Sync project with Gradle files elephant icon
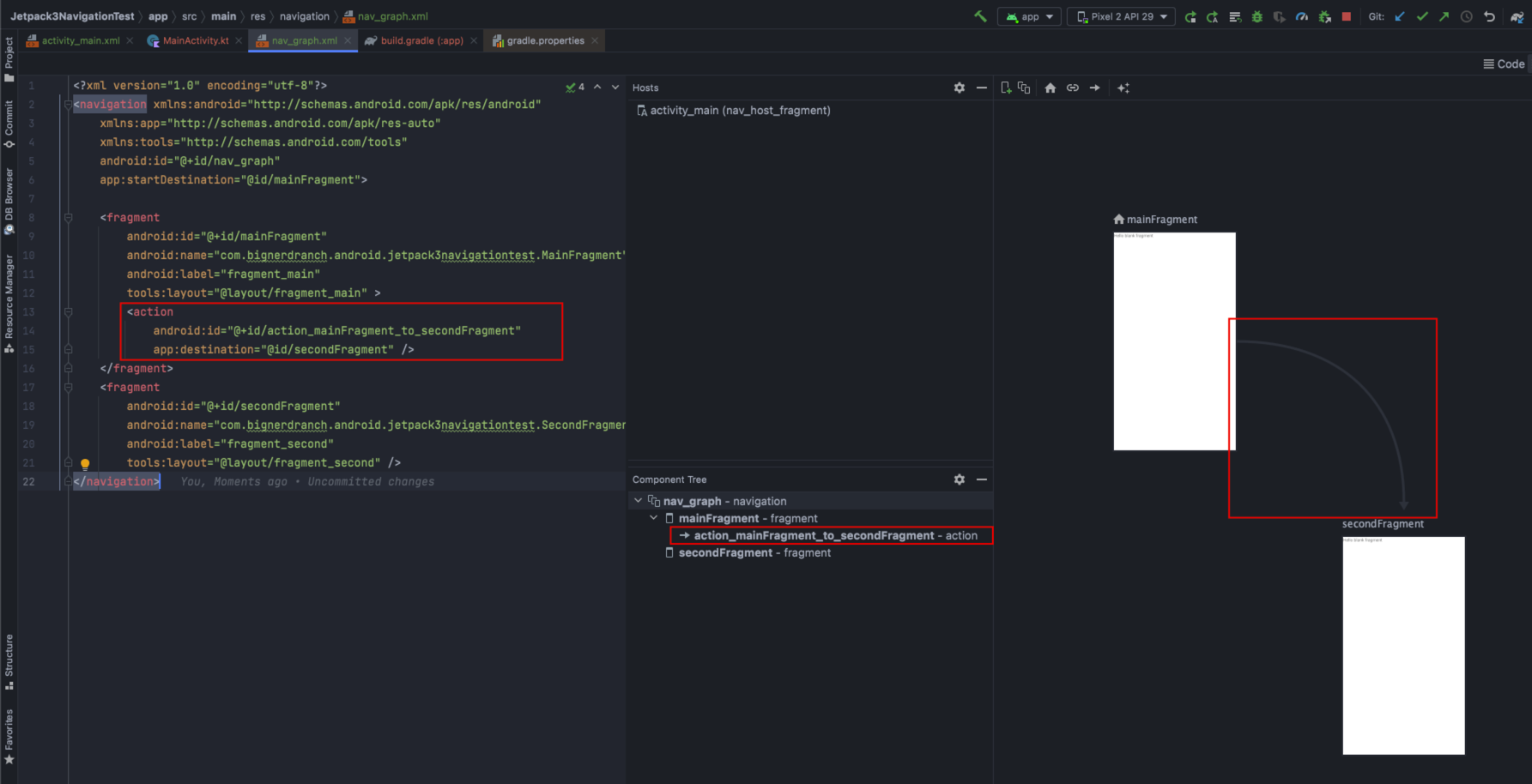1532x784 pixels. click(1517, 16)
